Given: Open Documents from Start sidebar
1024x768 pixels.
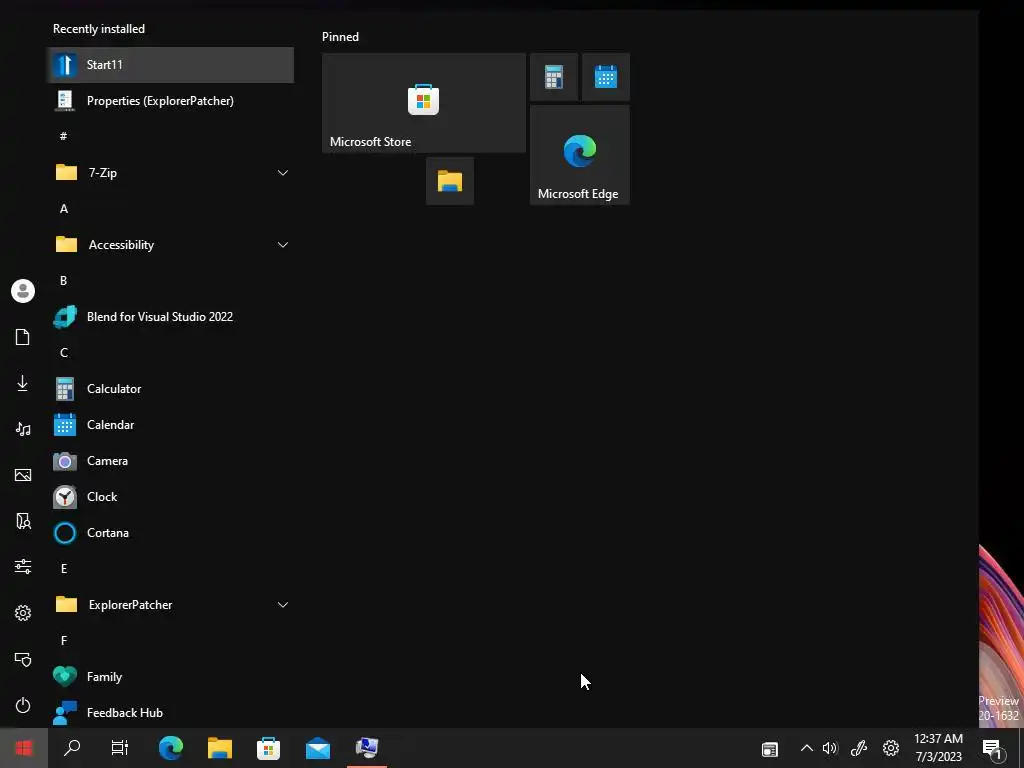Looking at the screenshot, I should pyautogui.click(x=23, y=337).
